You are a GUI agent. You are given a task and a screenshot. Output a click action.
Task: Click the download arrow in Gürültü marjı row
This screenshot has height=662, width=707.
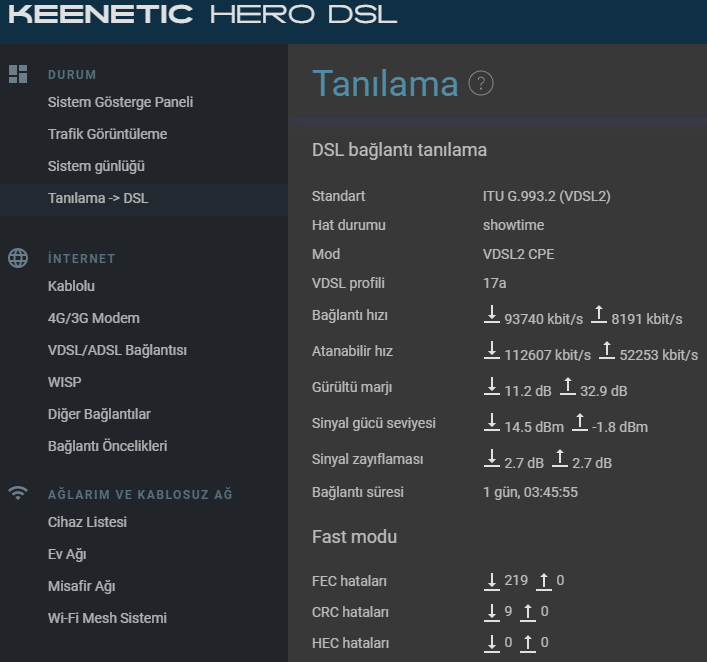point(491,386)
